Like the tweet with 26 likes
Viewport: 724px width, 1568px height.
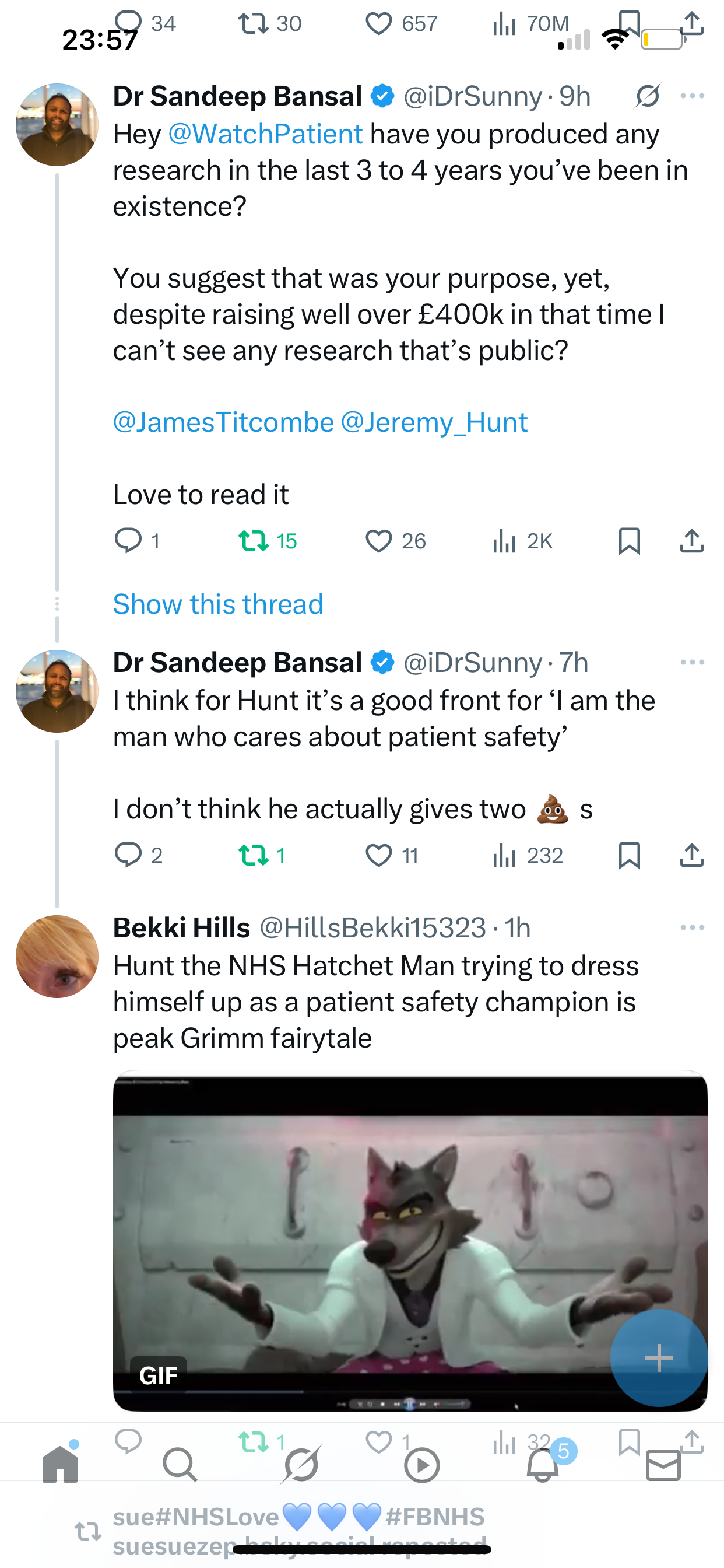click(378, 541)
